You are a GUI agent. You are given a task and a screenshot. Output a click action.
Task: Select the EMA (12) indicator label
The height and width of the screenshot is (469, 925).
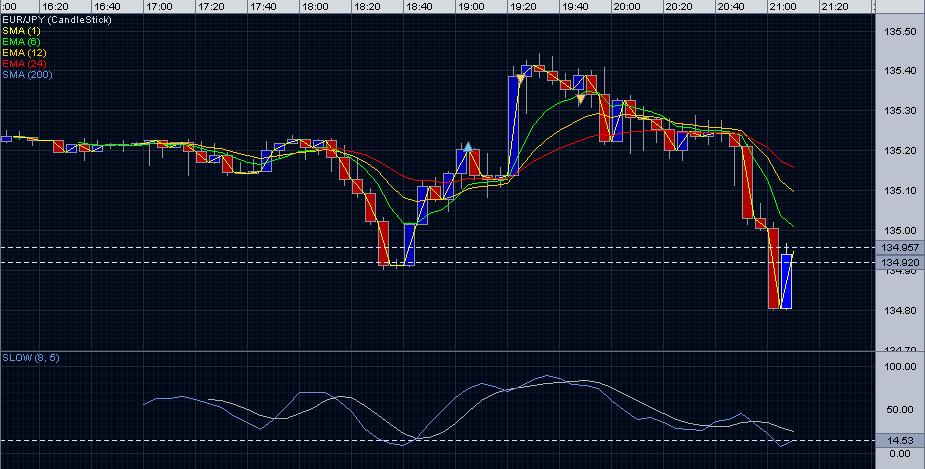point(24,53)
